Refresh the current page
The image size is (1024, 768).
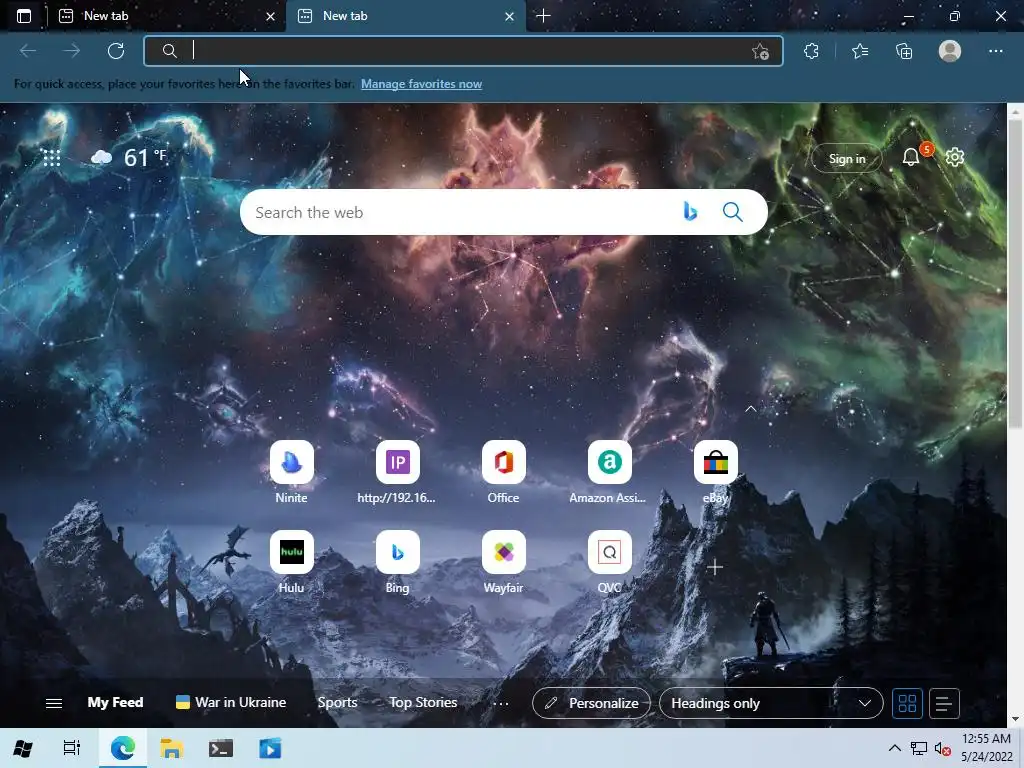116,51
